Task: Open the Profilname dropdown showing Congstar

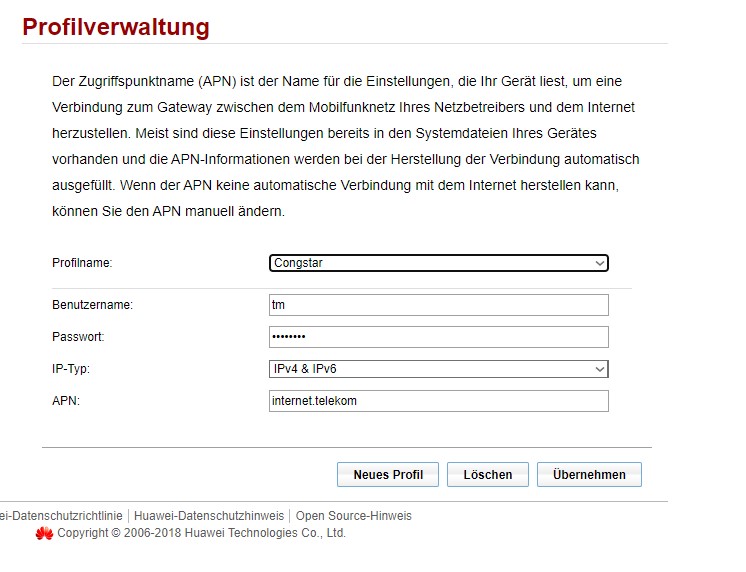Action: [x=438, y=263]
